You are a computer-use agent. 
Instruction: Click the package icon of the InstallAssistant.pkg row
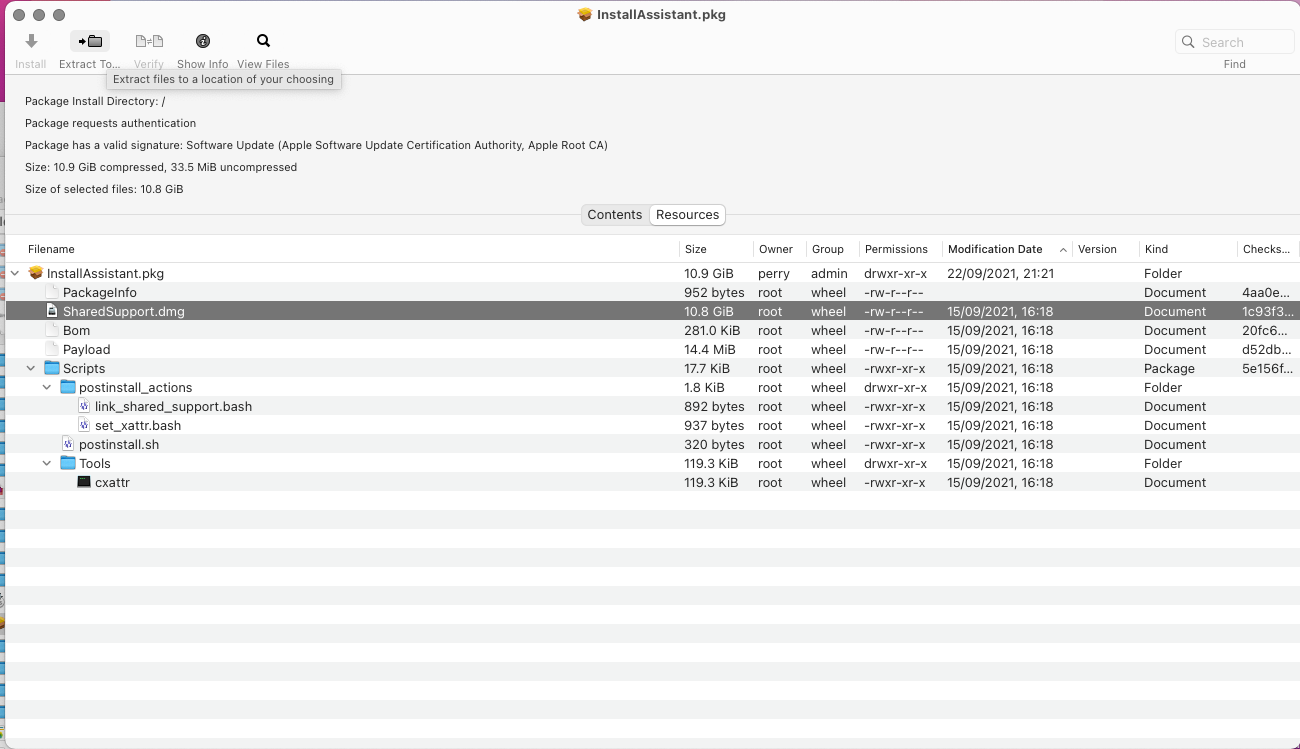(x=36, y=273)
